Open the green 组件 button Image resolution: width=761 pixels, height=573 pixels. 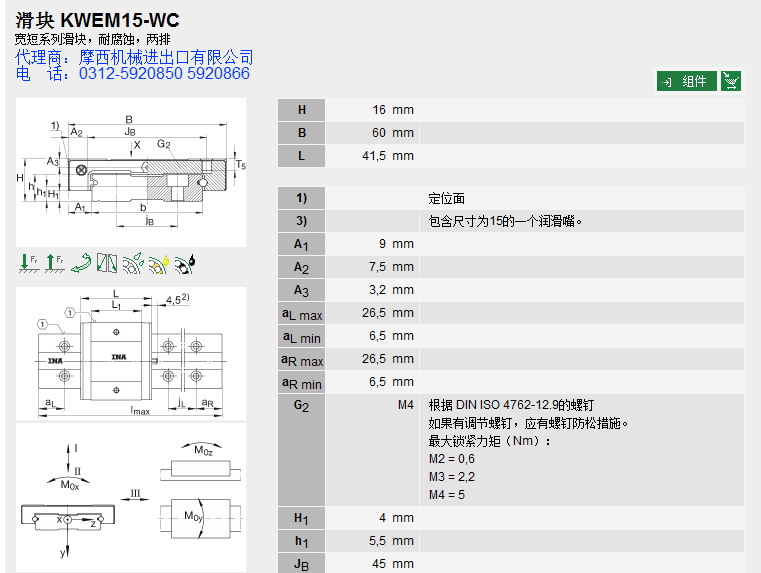687,81
